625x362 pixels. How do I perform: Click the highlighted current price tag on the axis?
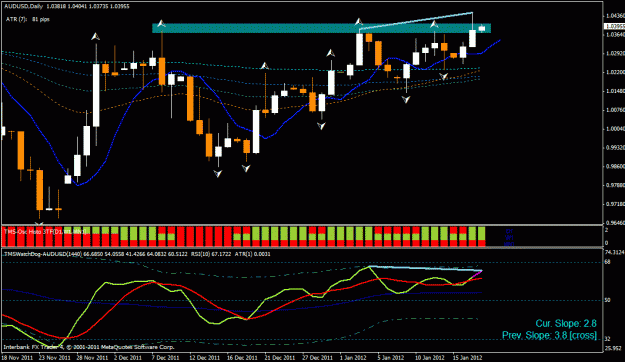pos(614,26)
